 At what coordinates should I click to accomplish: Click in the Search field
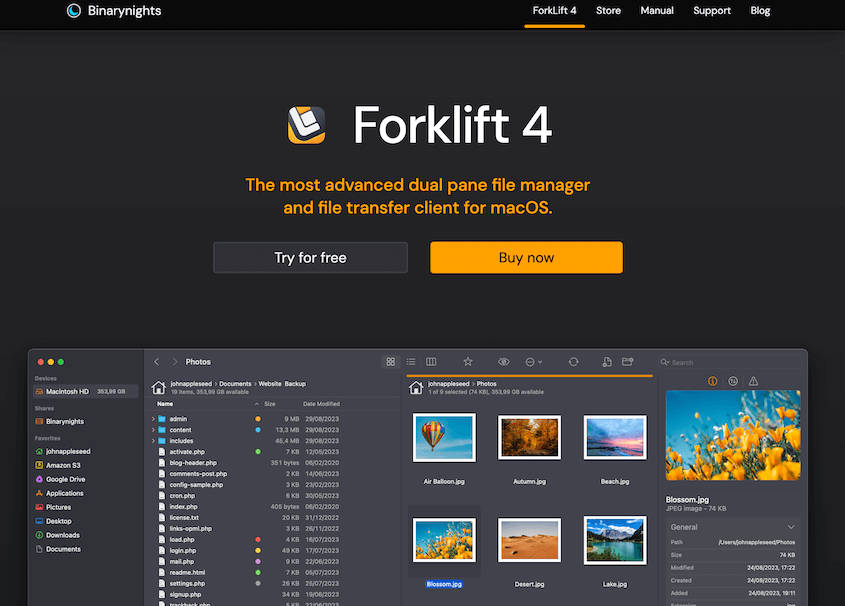729,363
